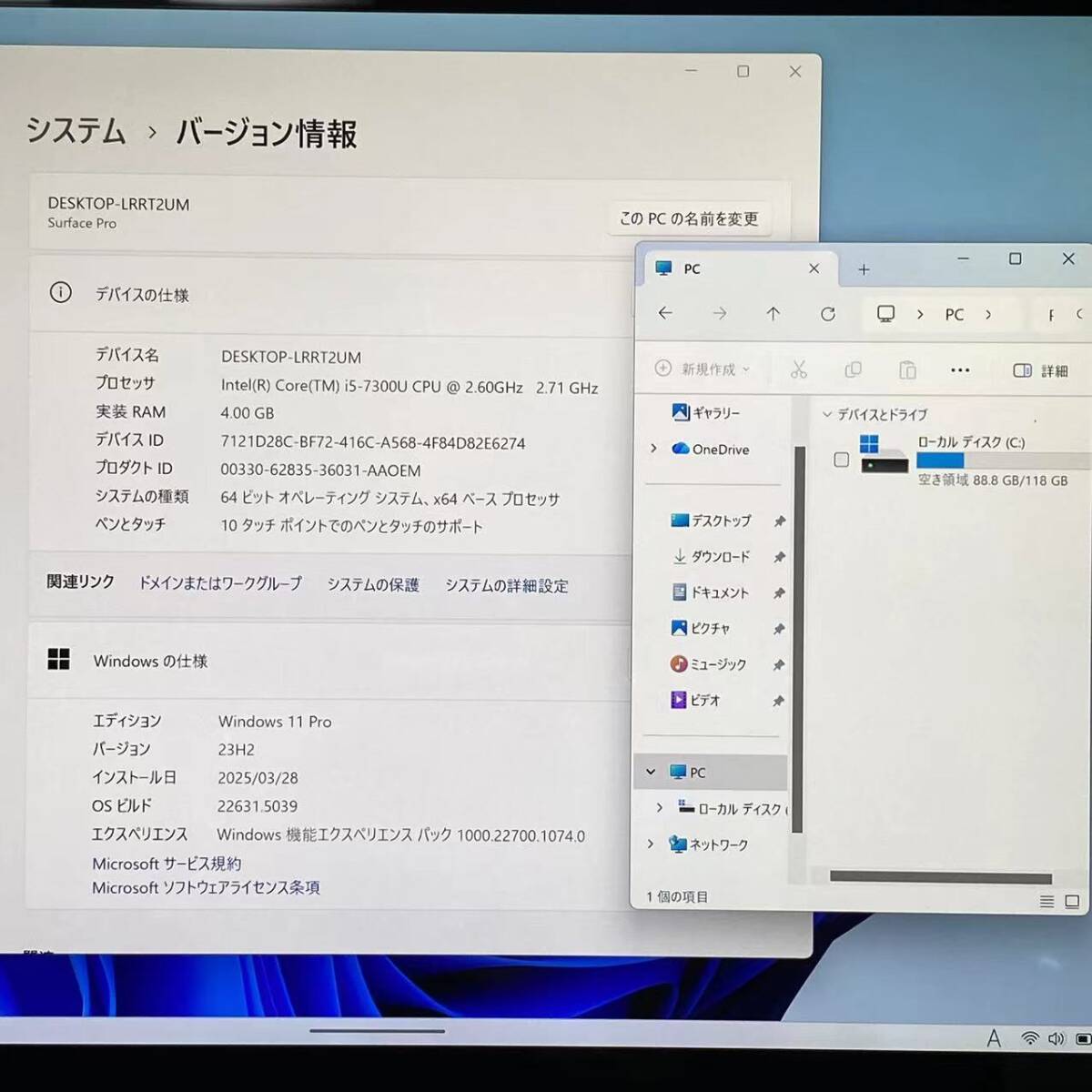Click the monitor icon in address bar

coord(885,314)
